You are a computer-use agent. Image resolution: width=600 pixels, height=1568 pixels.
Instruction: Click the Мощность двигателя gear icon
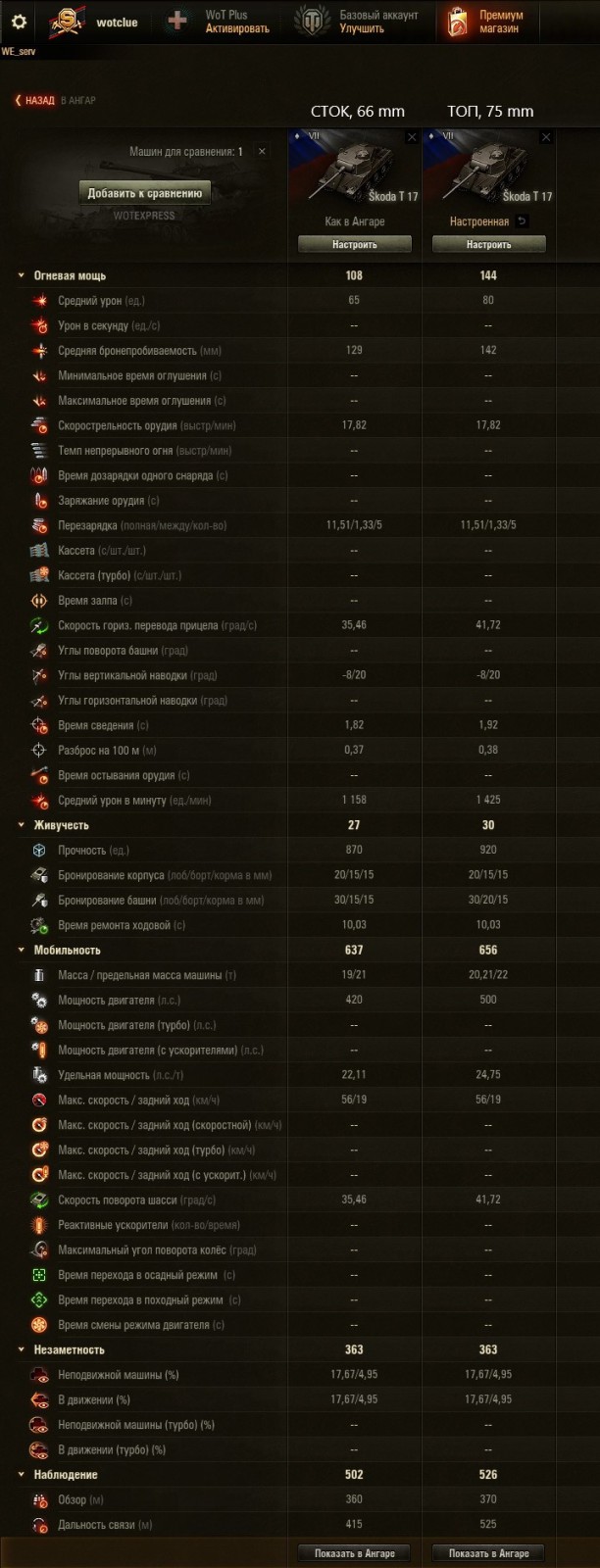pos(40,1001)
